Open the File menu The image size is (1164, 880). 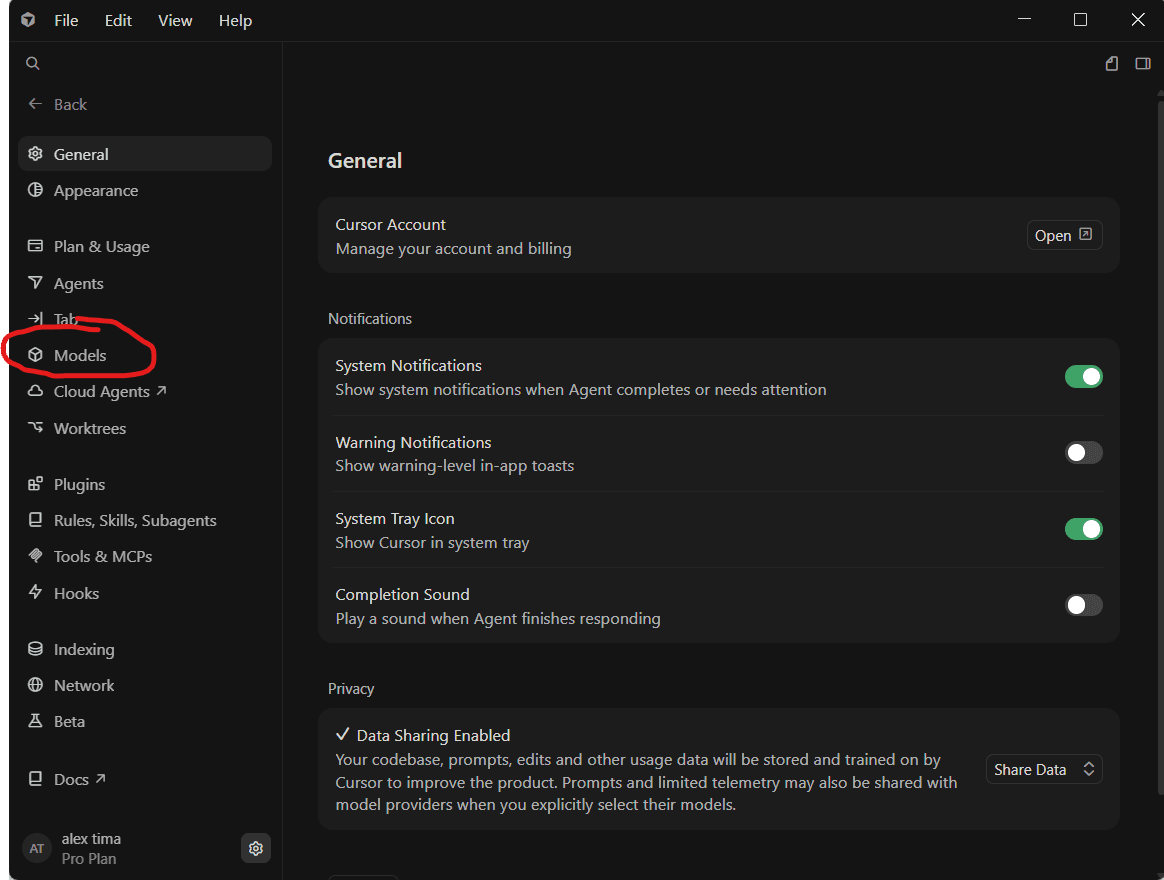tap(66, 21)
